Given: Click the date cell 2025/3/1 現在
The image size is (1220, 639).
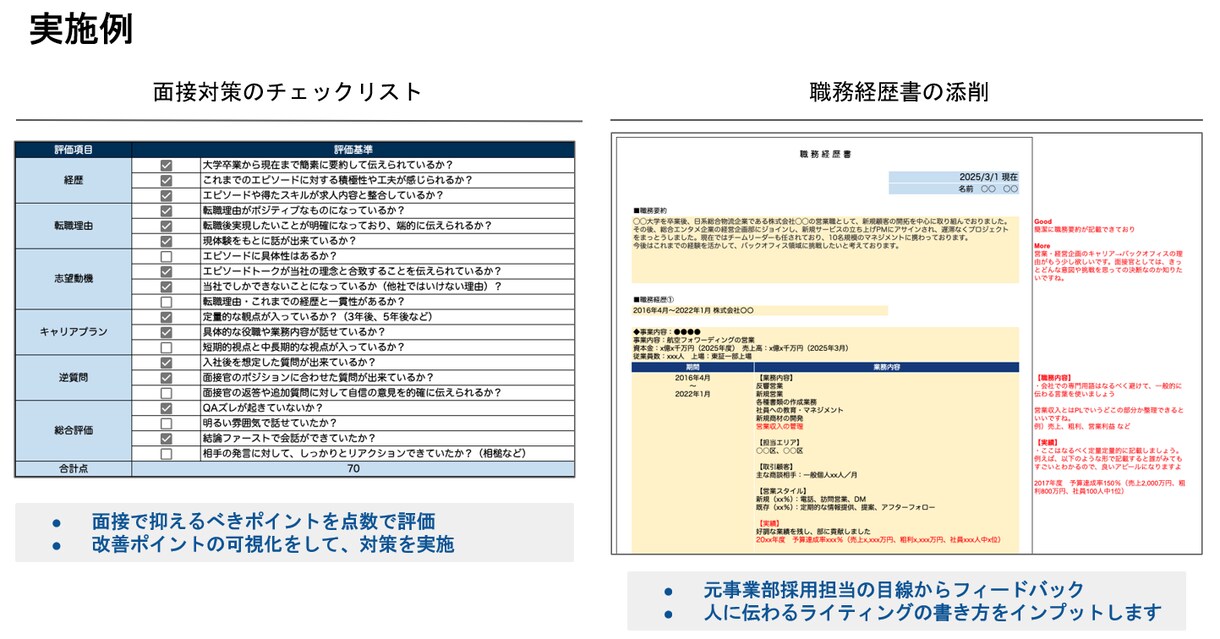Looking at the screenshot, I should 953,177.
